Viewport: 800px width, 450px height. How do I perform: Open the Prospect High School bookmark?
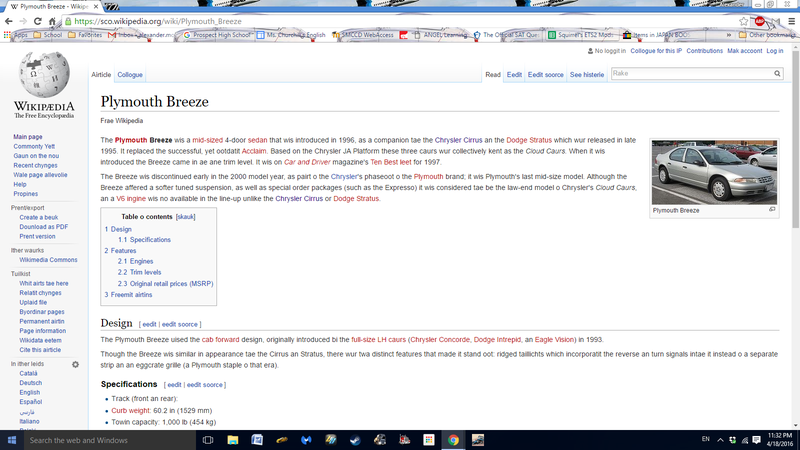click(218, 35)
